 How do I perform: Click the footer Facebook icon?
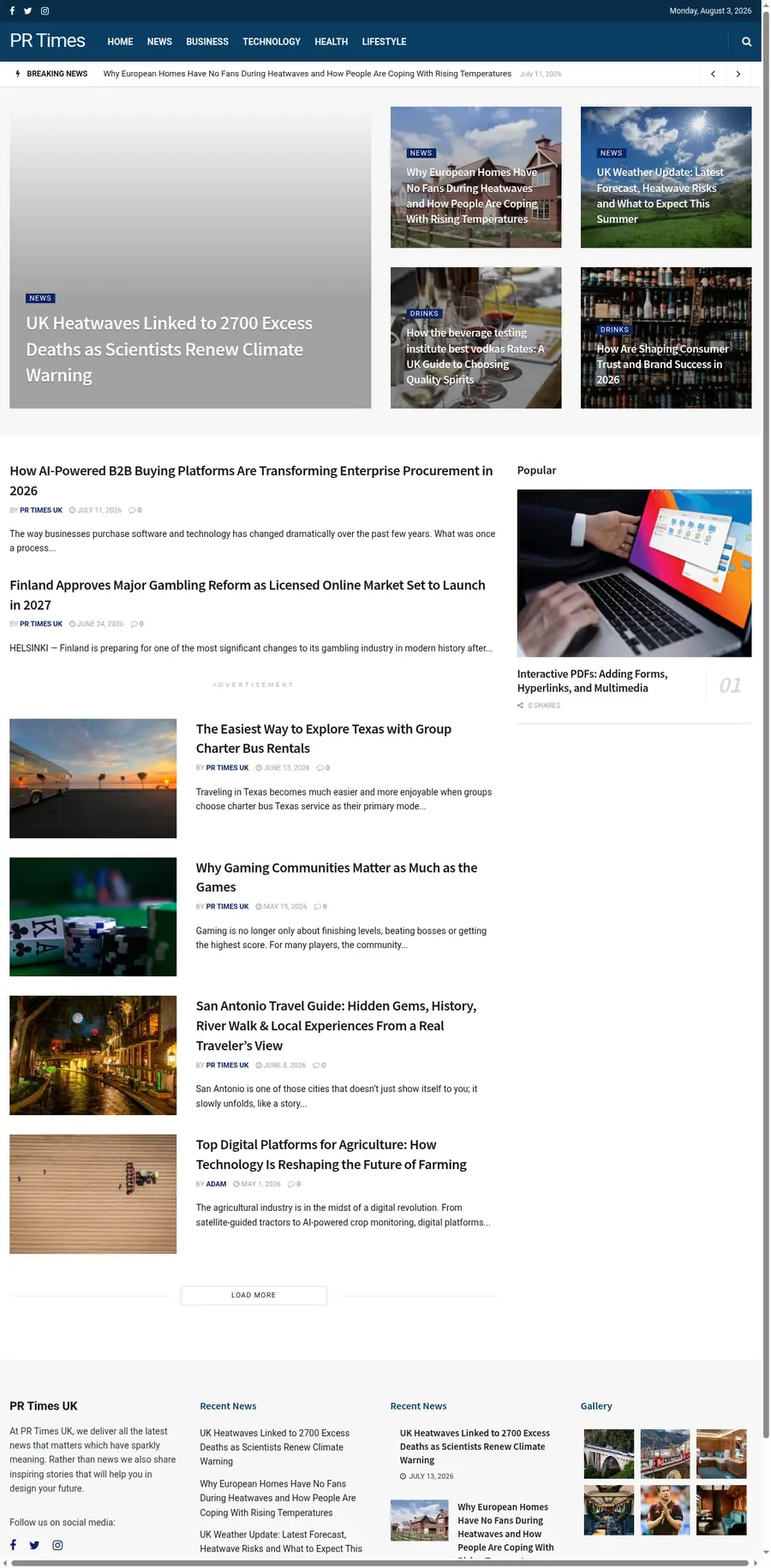click(x=13, y=1545)
